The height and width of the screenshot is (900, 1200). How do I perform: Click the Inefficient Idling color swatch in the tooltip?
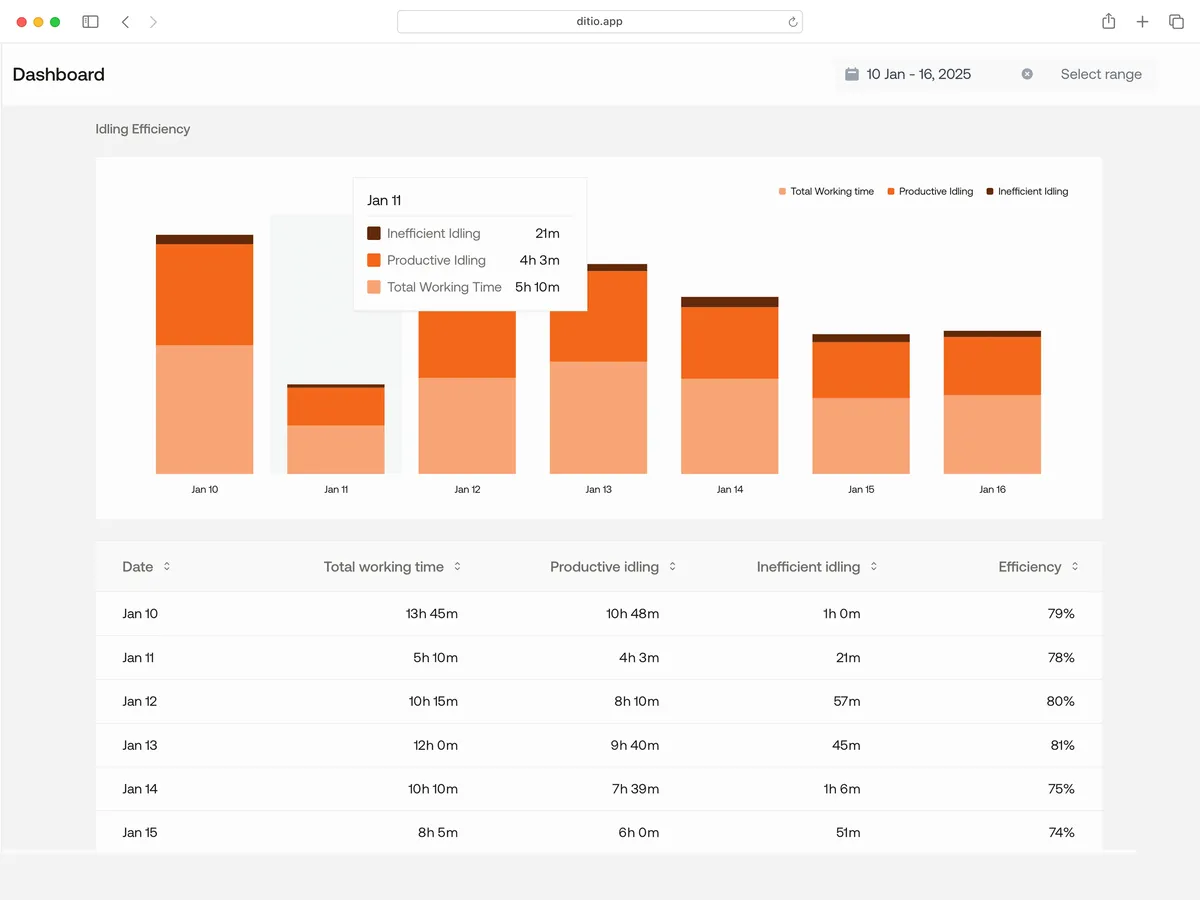(x=373, y=233)
